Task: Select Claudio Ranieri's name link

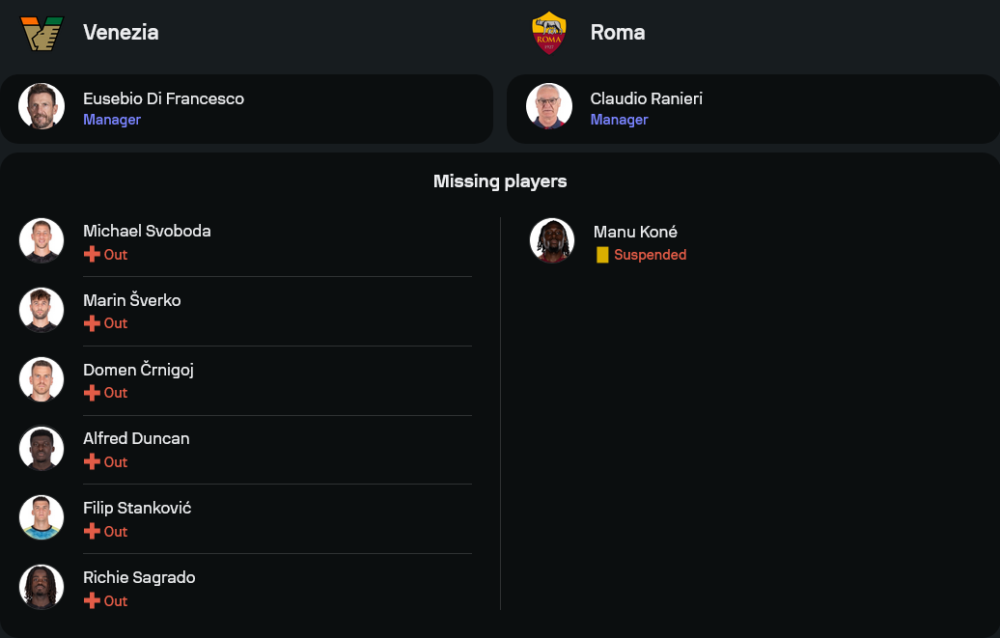Action: 646,99
